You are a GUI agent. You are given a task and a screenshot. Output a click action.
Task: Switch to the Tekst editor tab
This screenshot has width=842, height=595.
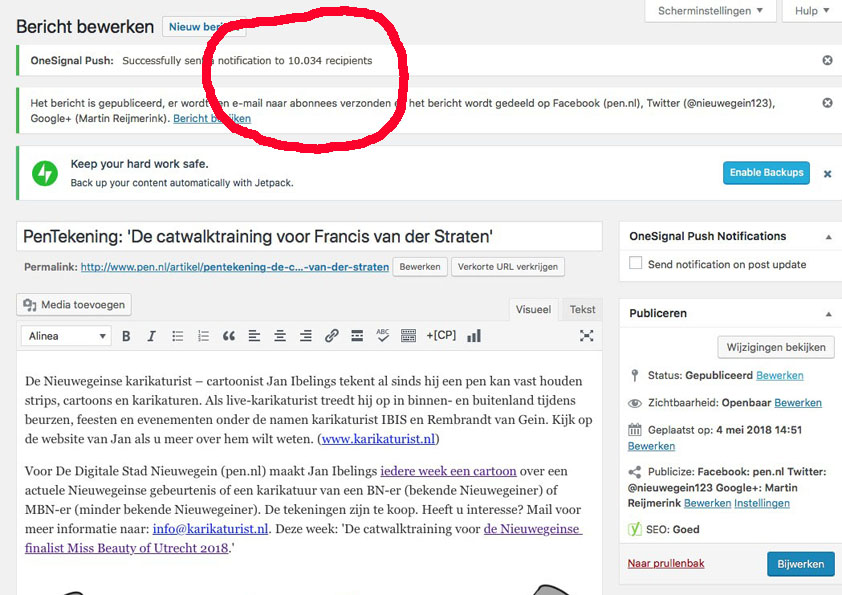click(582, 310)
